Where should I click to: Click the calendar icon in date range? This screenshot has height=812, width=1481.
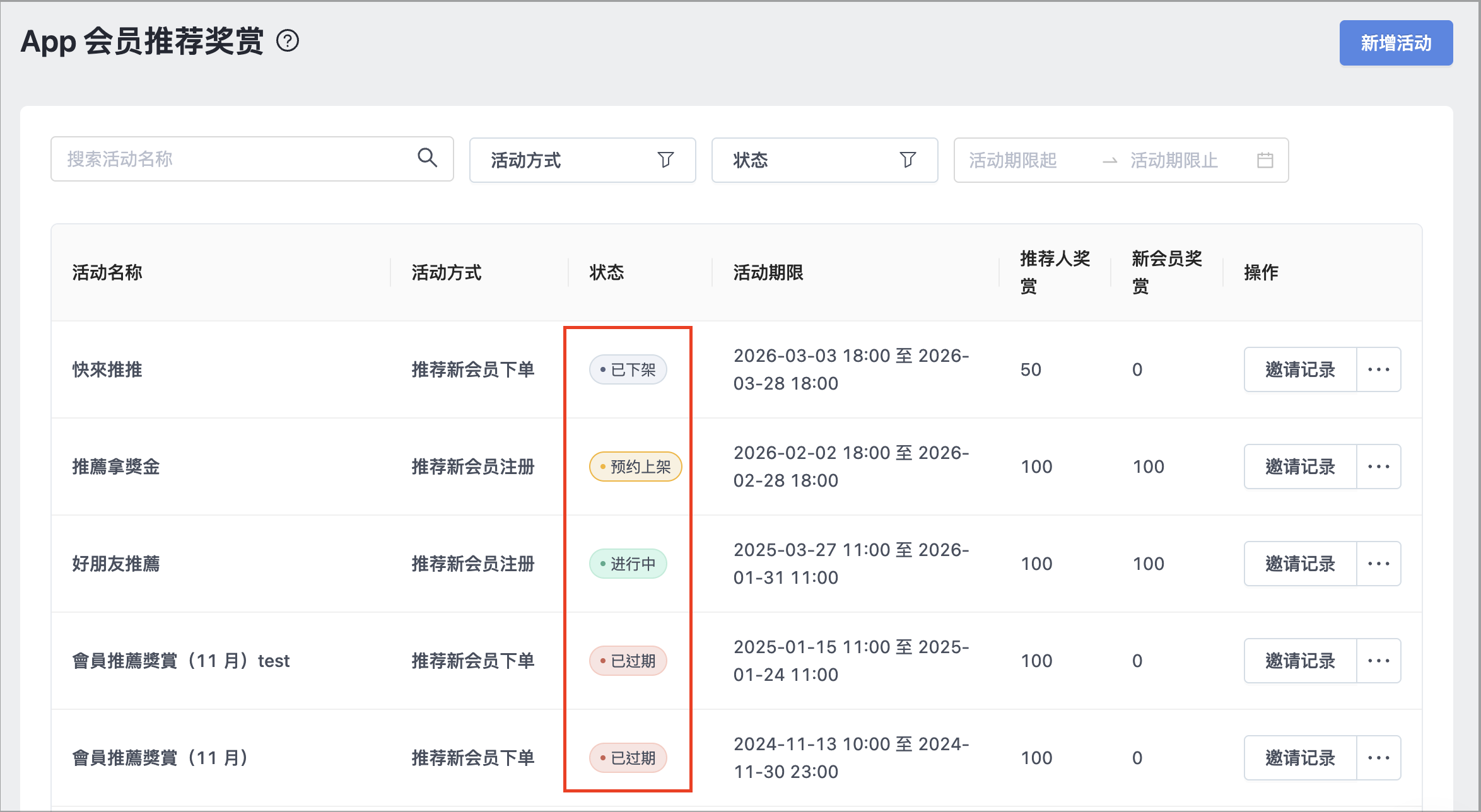click(1265, 160)
